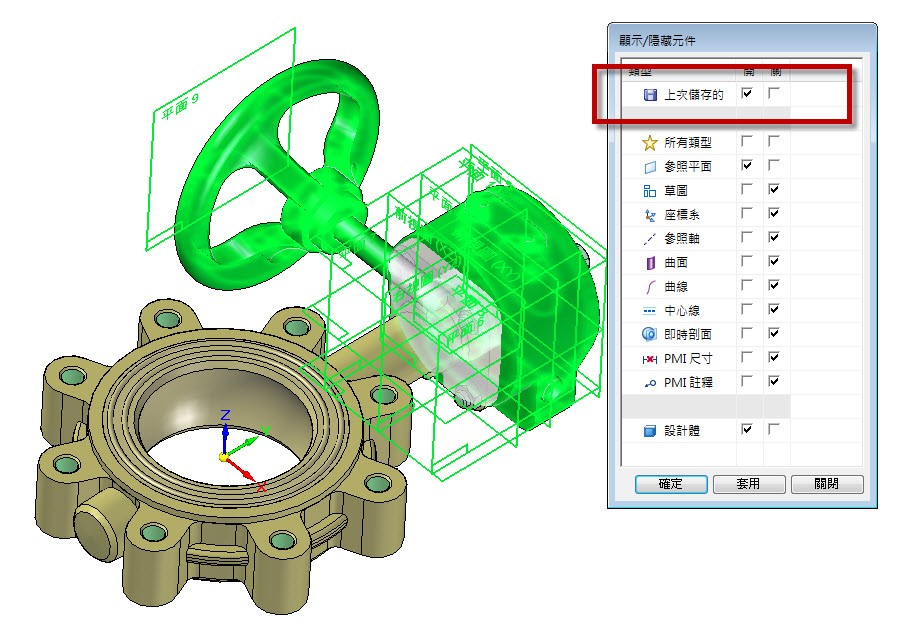Click the 上次儲存的 save icon
The width and height of the screenshot is (908, 628).
[x=650, y=94]
